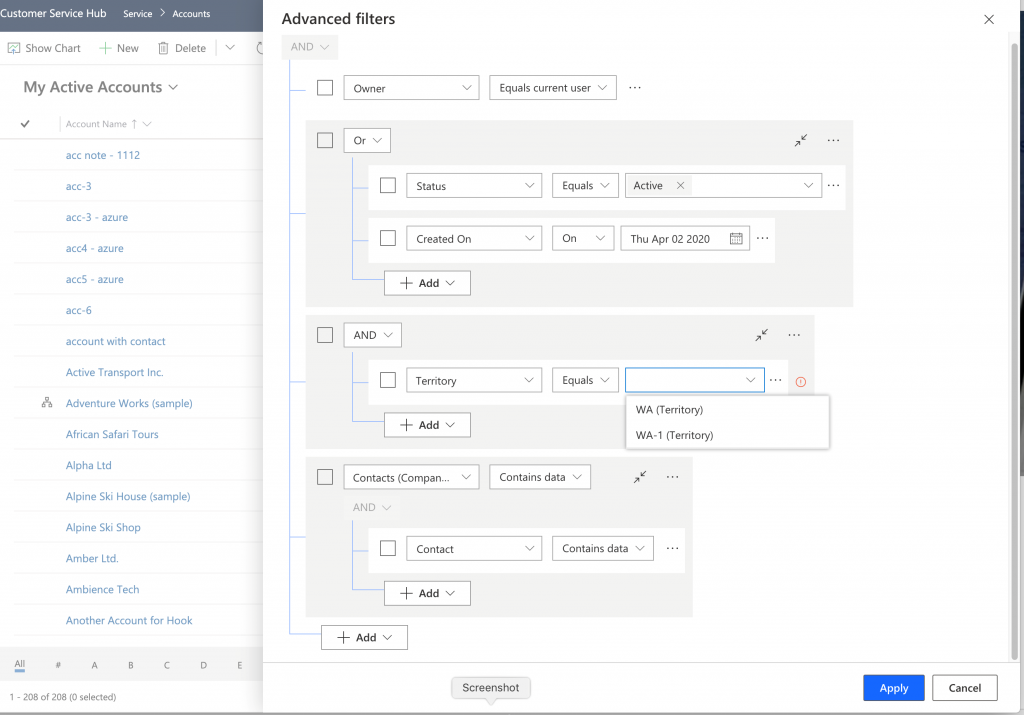
Task: Open the calendar icon on the Created On date
Action: coord(736,238)
